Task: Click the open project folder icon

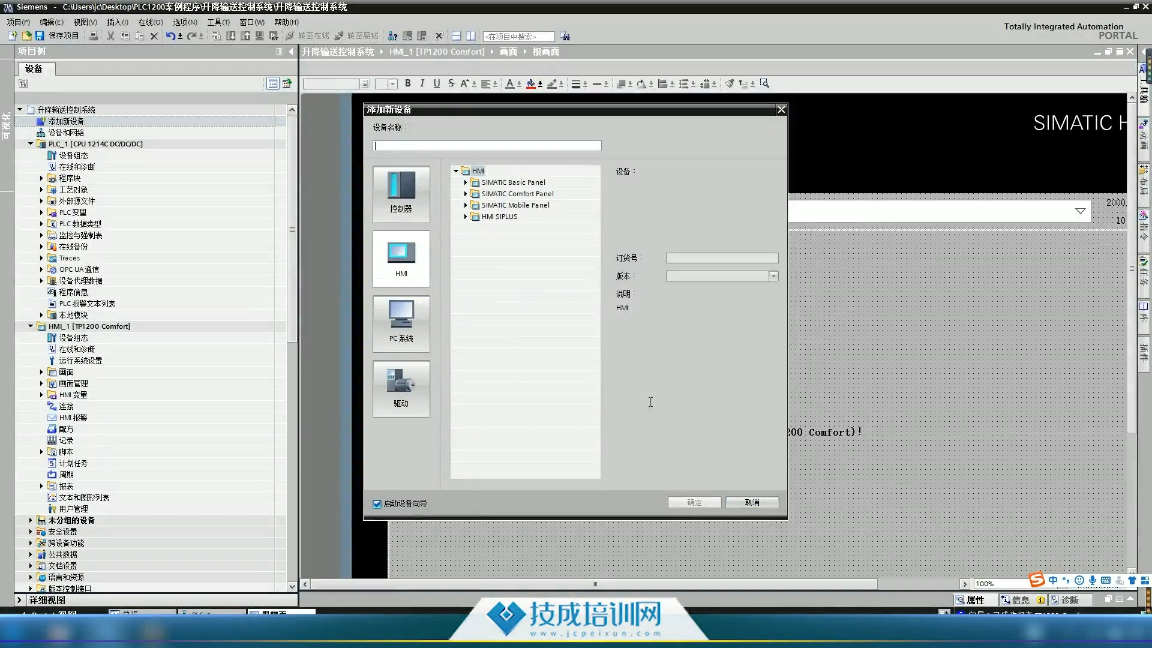Action: (x=26, y=36)
